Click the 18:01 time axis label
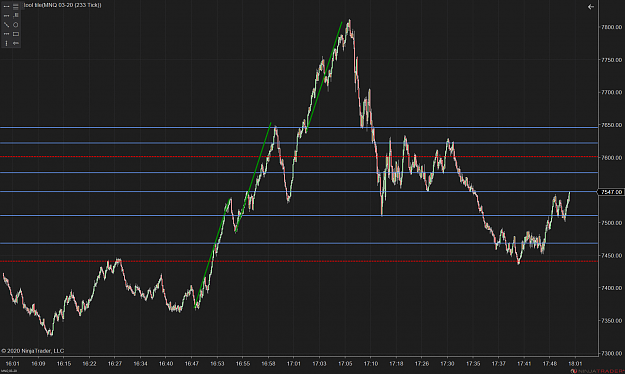Screen dimensions: 625x374 (x=575, y=364)
